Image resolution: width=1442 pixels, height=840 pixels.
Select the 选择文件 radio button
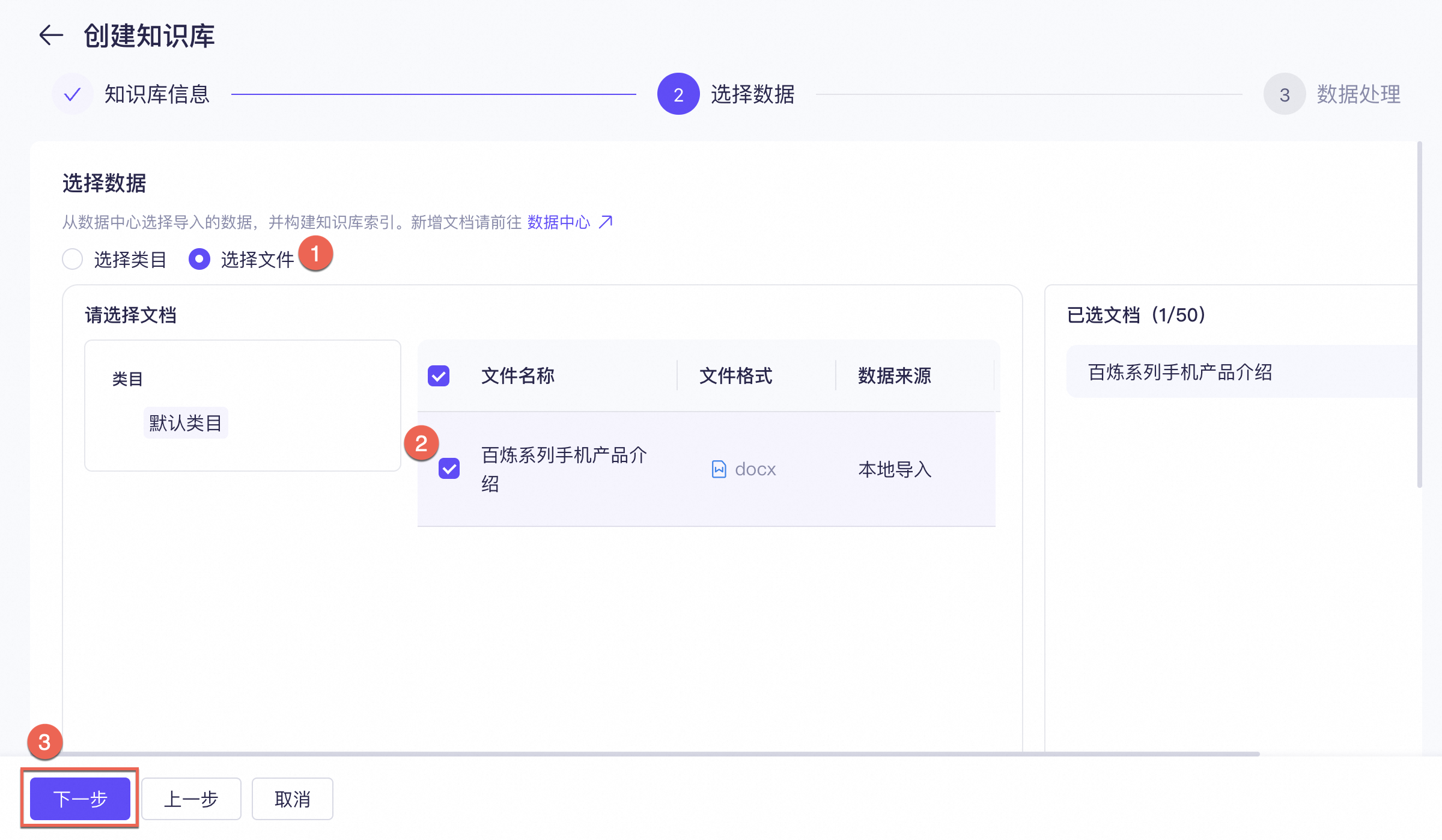(x=199, y=260)
